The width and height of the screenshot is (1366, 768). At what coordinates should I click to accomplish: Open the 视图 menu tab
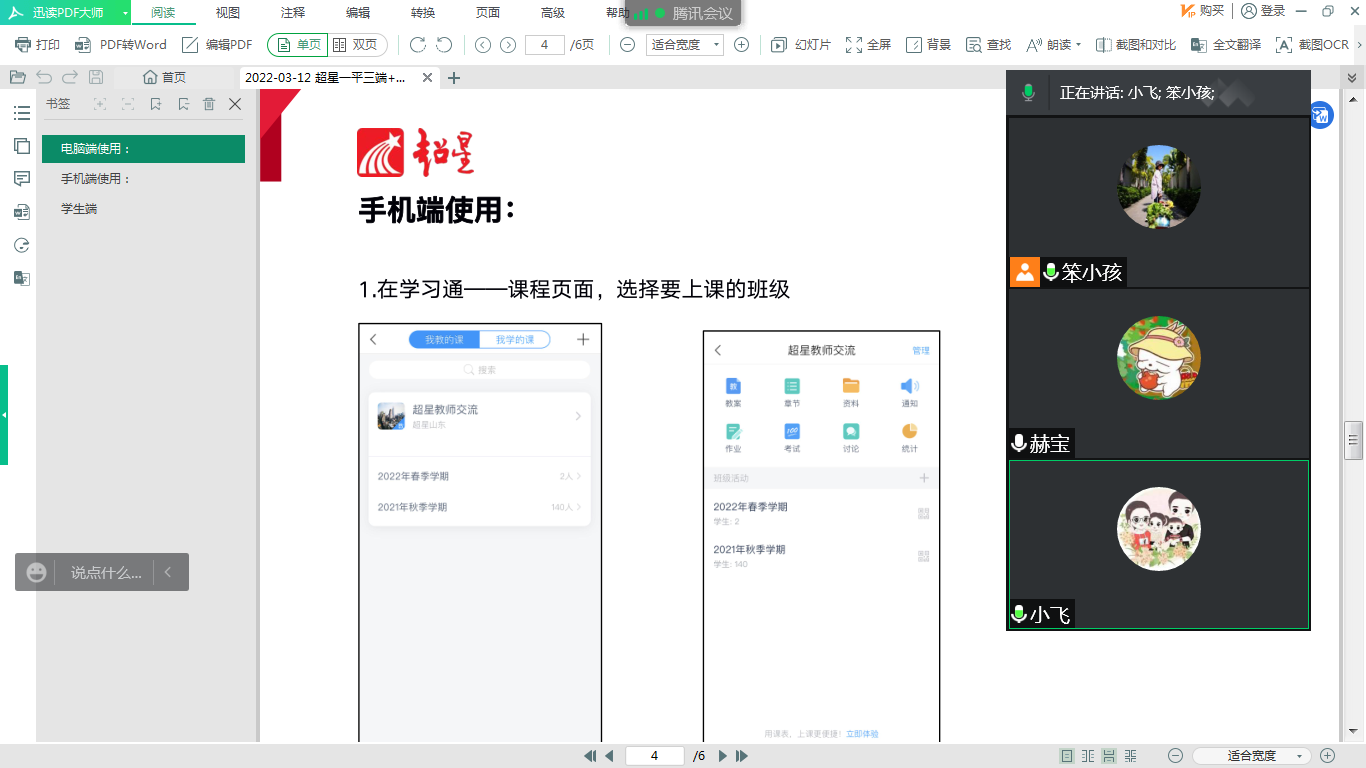pyautogui.click(x=228, y=13)
